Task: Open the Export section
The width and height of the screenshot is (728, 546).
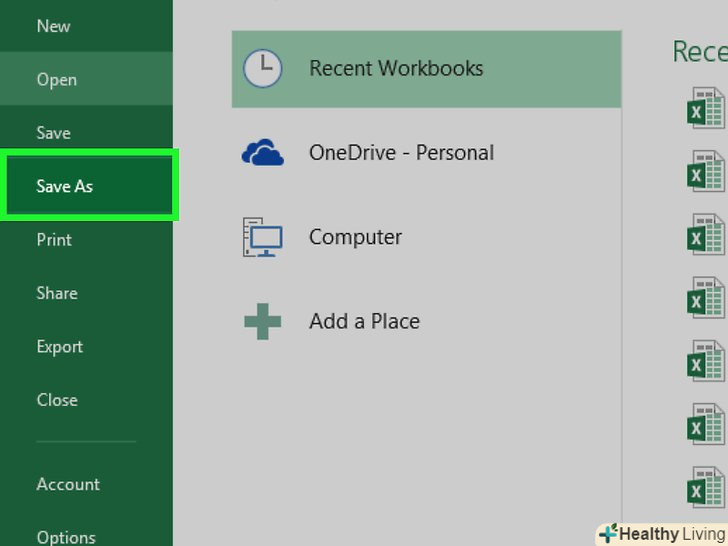Action: [59, 346]
